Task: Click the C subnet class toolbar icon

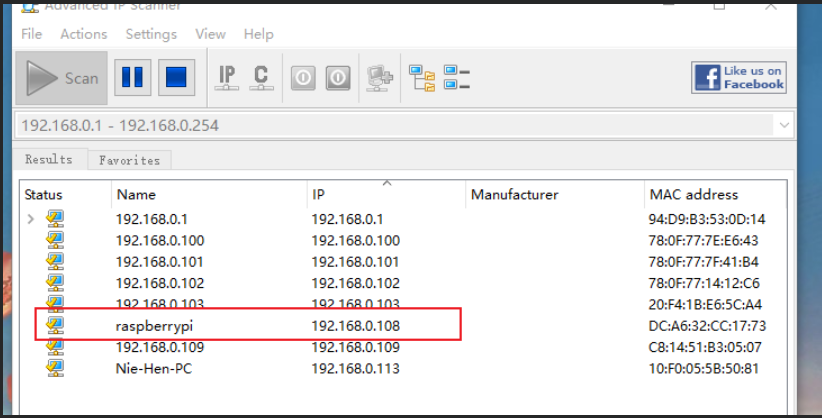Action: click(x=261, y=78)
